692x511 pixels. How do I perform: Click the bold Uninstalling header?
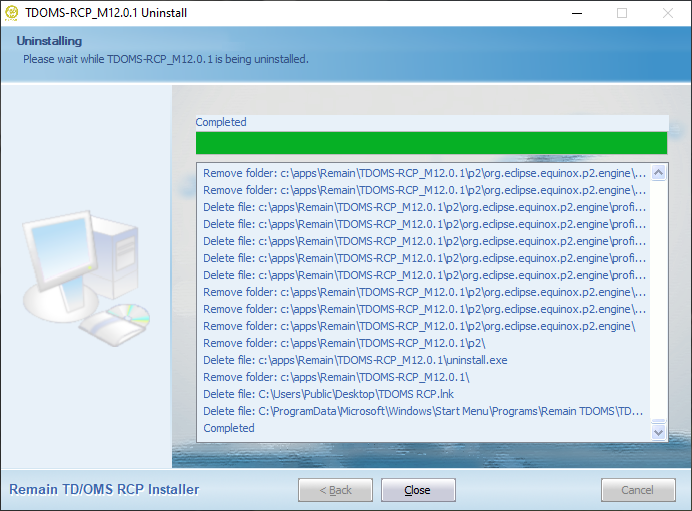[49, 41]
